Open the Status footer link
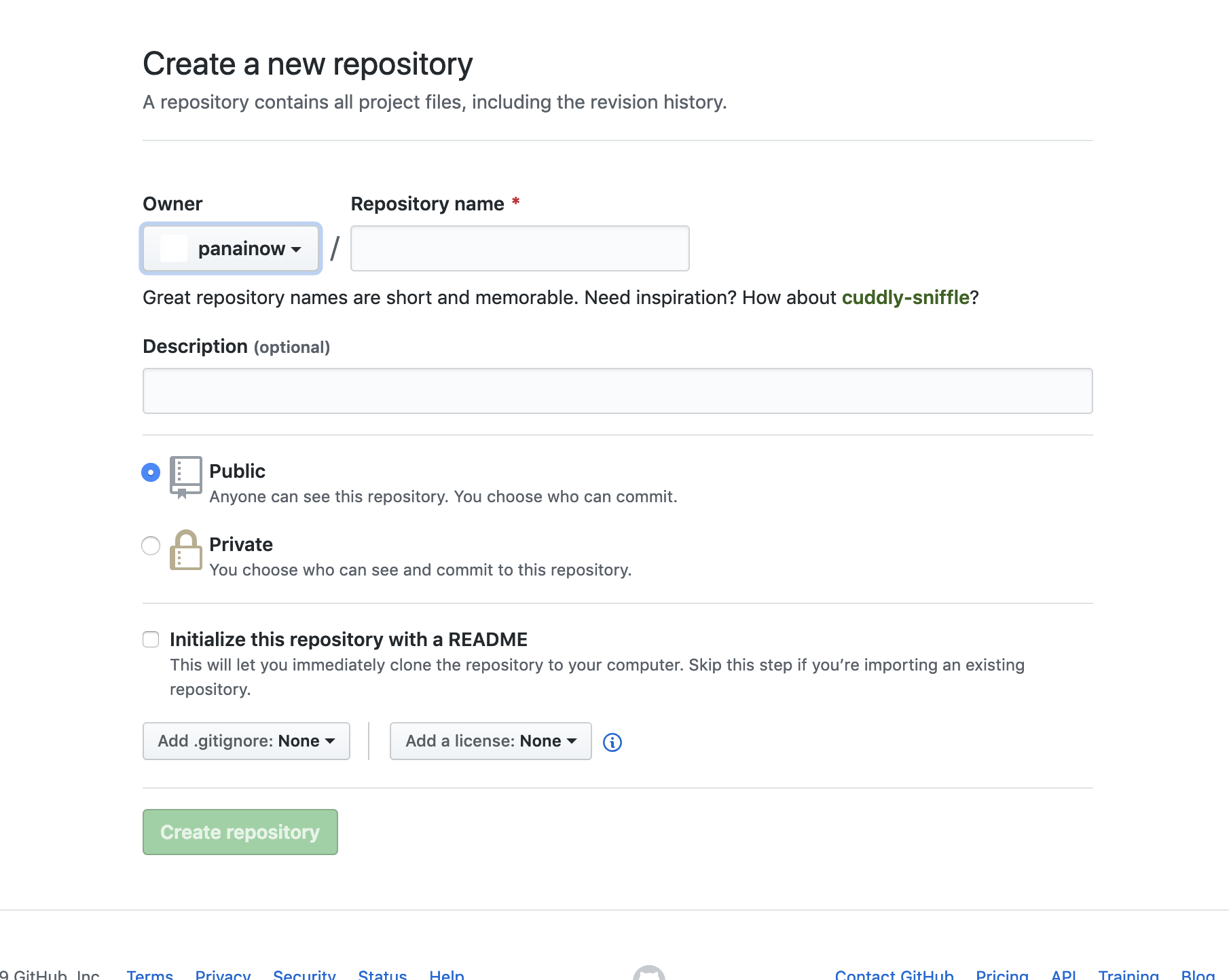The width and height of the screenshot is (1229, 980). pos(382,975)
